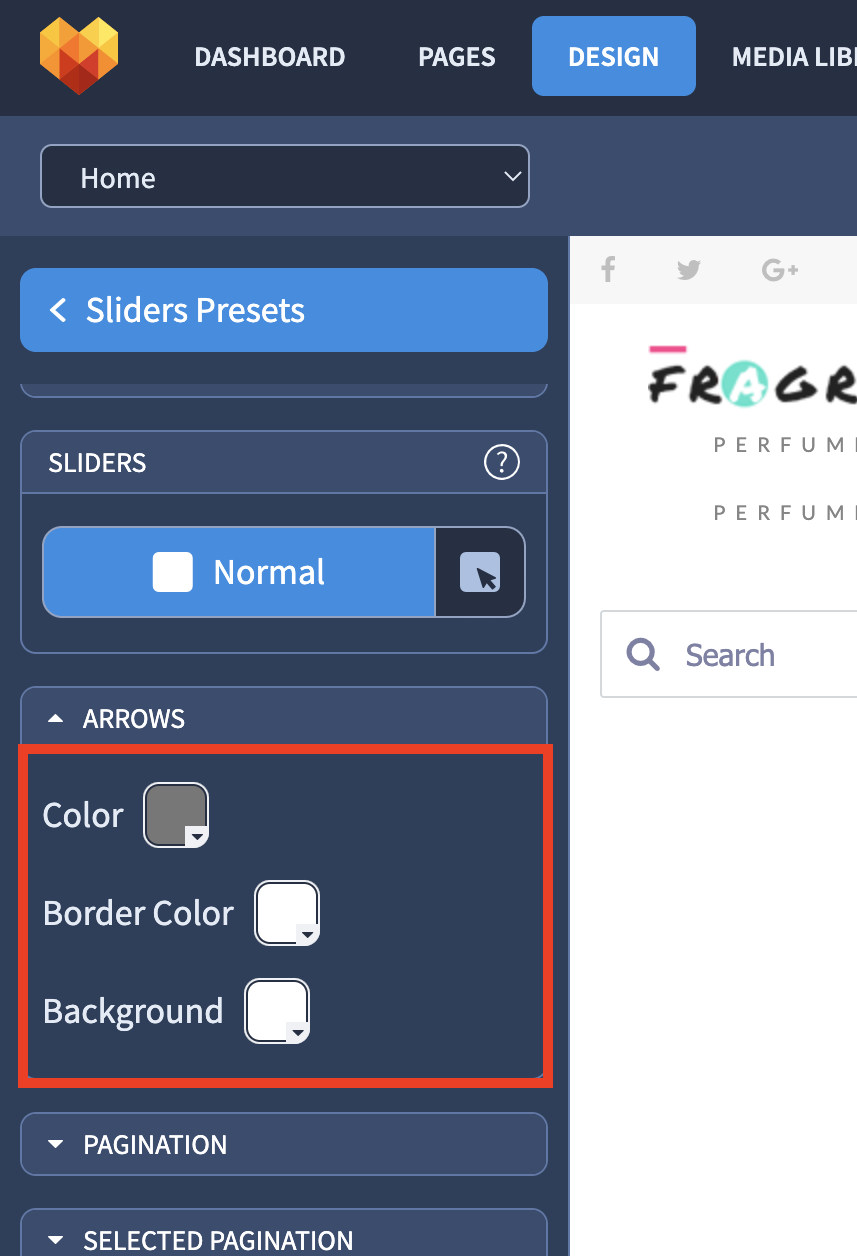Open the Home page dropdown
Image resolution: width=857 pixels, height=1256 pixels.
[x=285, y=177]
